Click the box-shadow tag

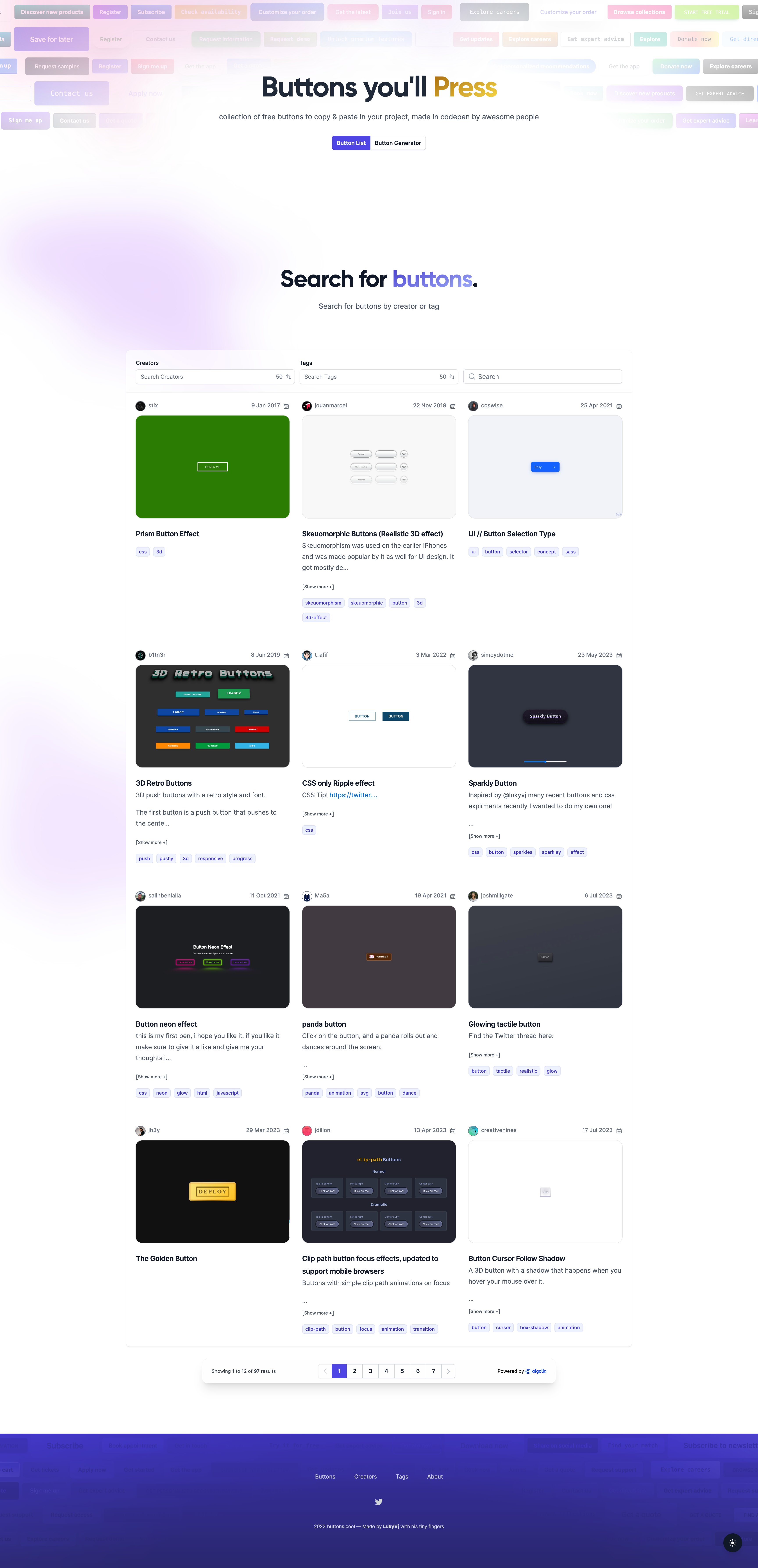534,1327
